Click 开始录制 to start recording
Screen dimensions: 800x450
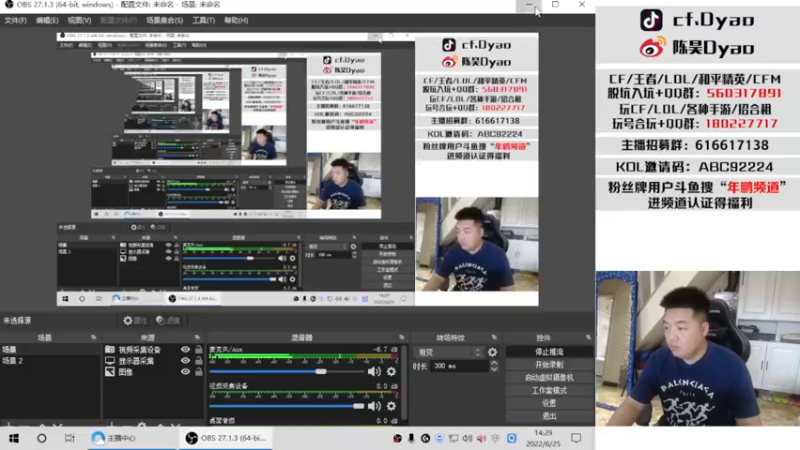click(549, 365)
